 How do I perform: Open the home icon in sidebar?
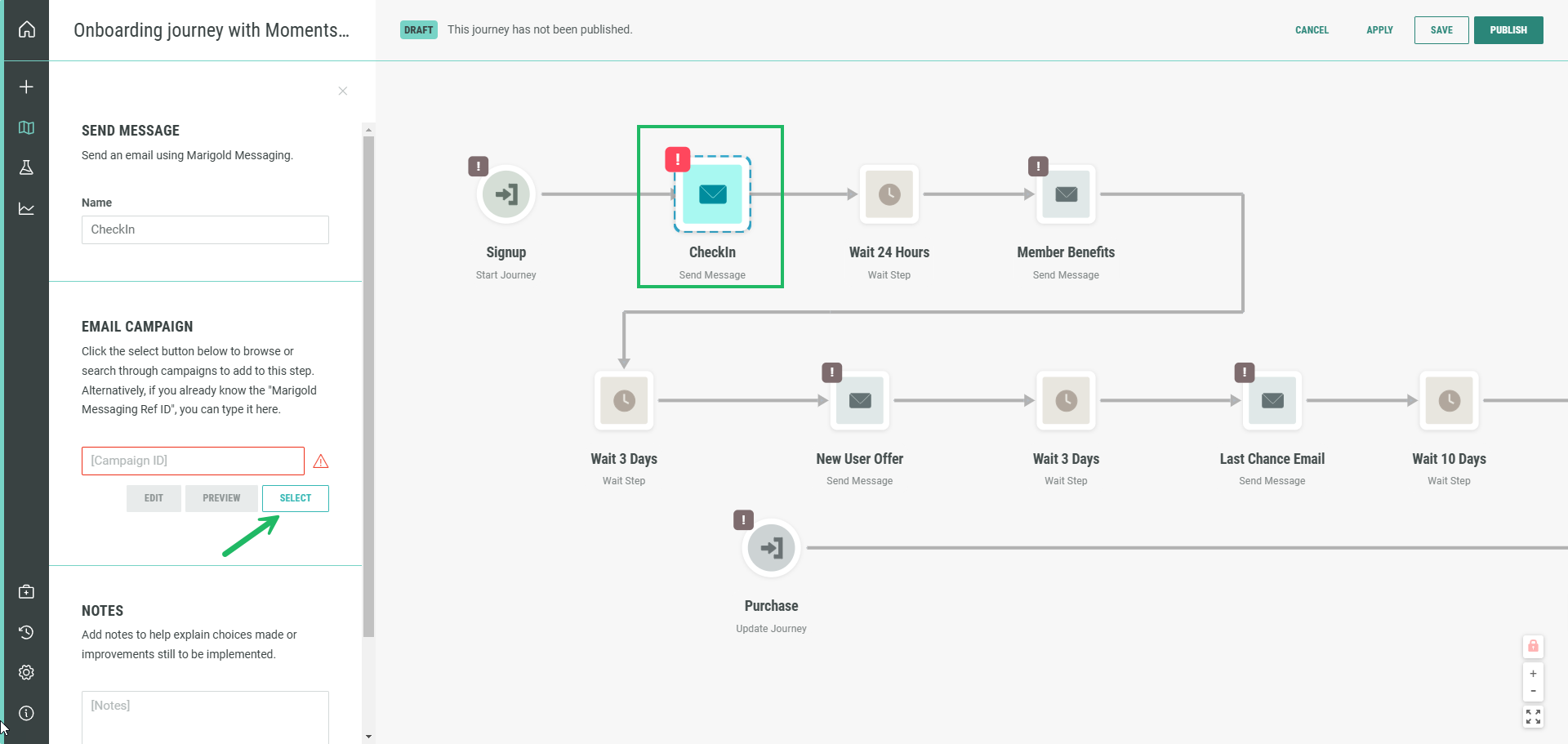click(x=27, y=29)
